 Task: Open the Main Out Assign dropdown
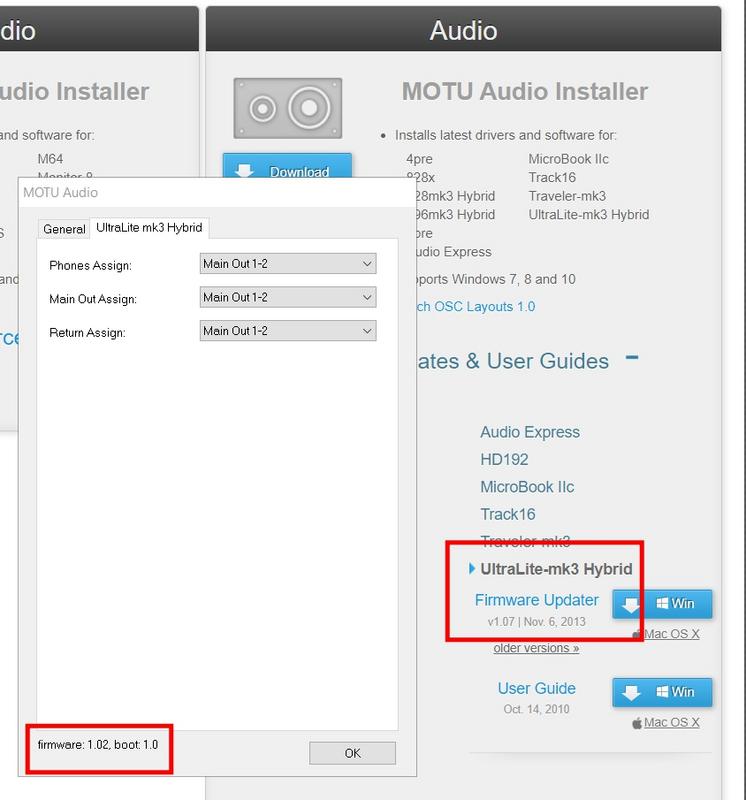(288, 297)
